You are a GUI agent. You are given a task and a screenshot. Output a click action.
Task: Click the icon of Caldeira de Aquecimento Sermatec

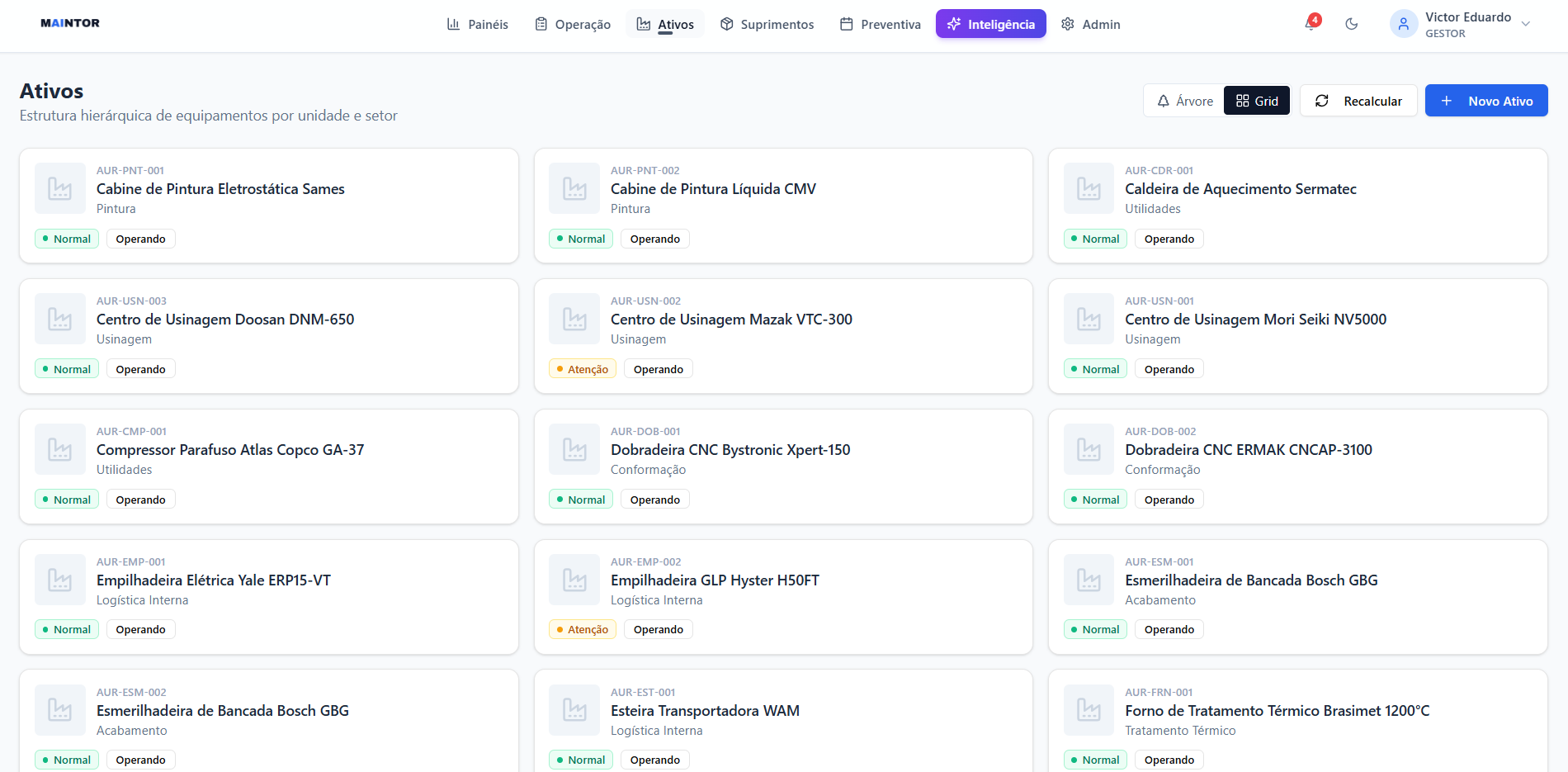1089,188
